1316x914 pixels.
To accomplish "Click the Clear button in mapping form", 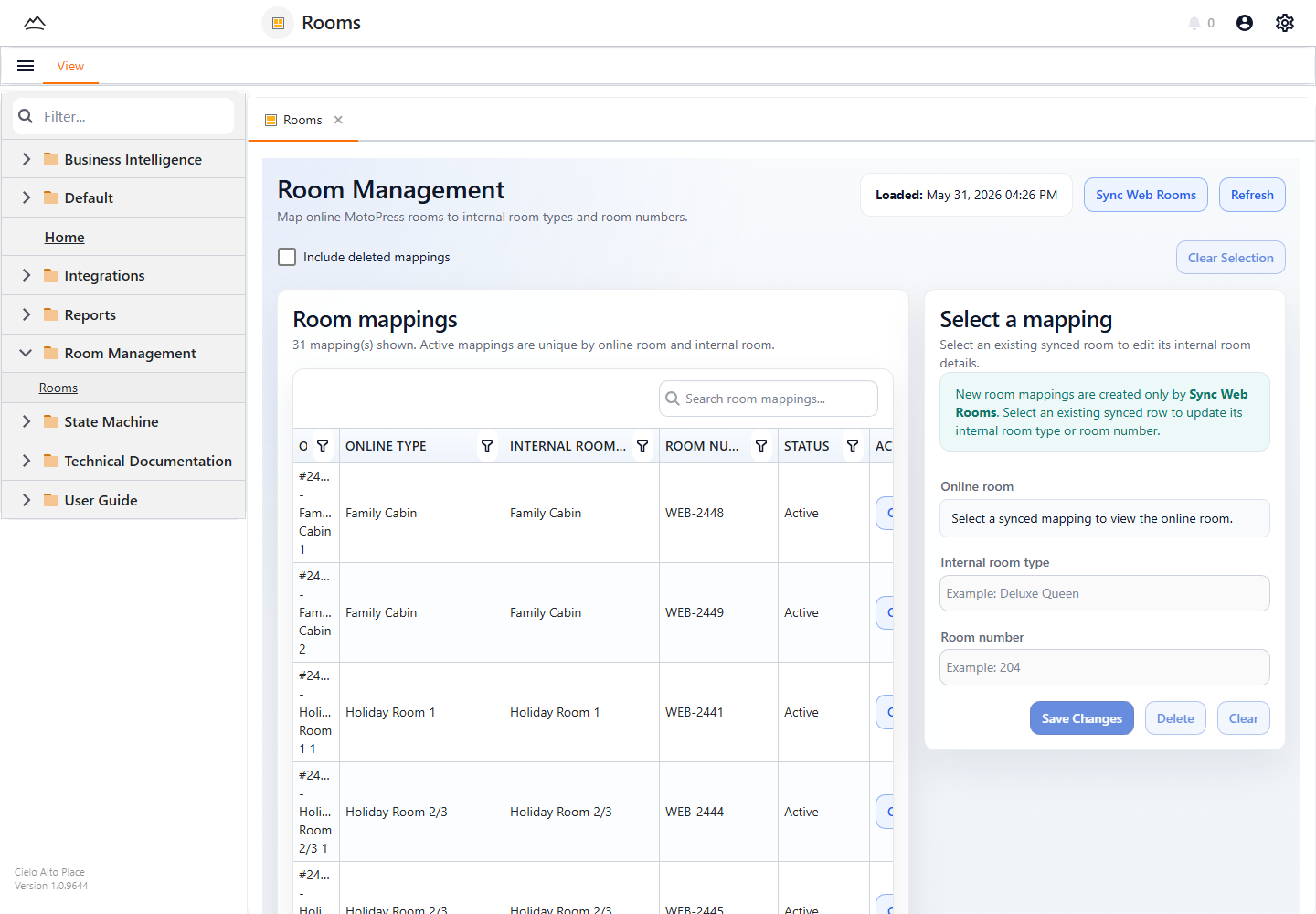I will (x=1243, y=718).
